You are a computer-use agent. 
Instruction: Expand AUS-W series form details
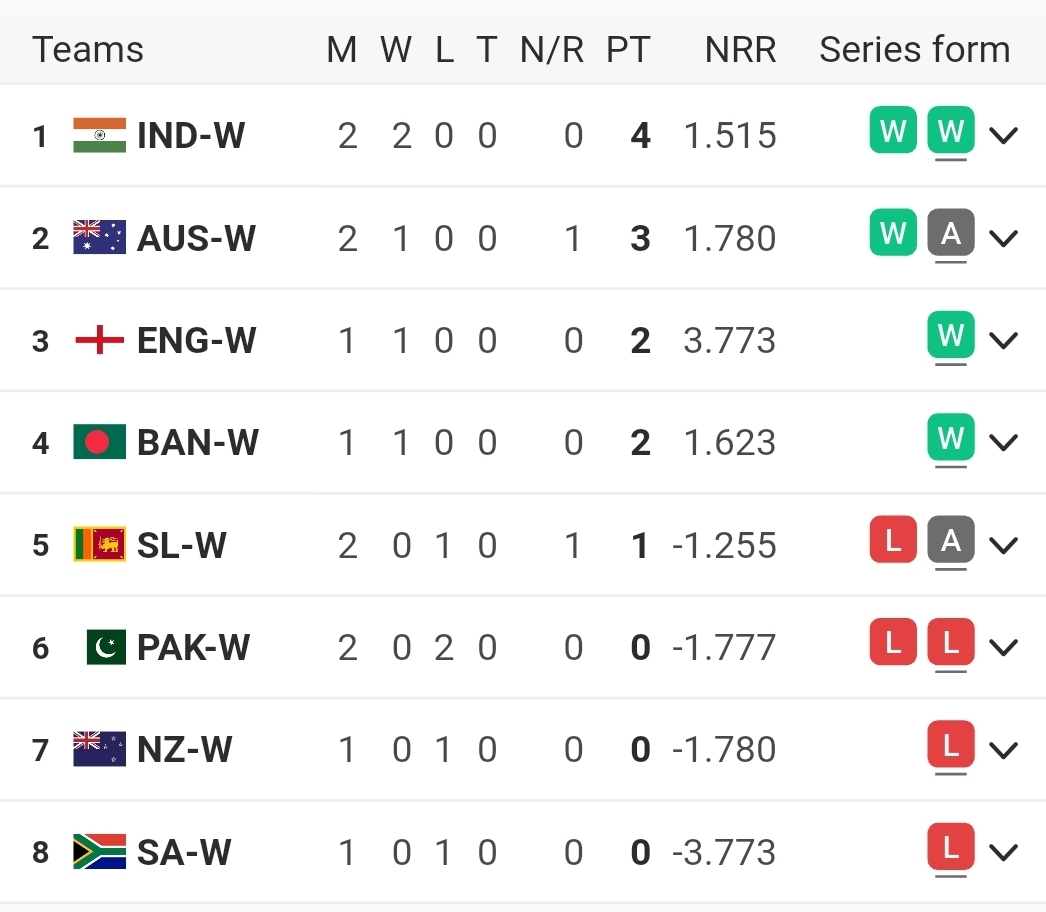pyautogui.click(x=1003, y=238)
